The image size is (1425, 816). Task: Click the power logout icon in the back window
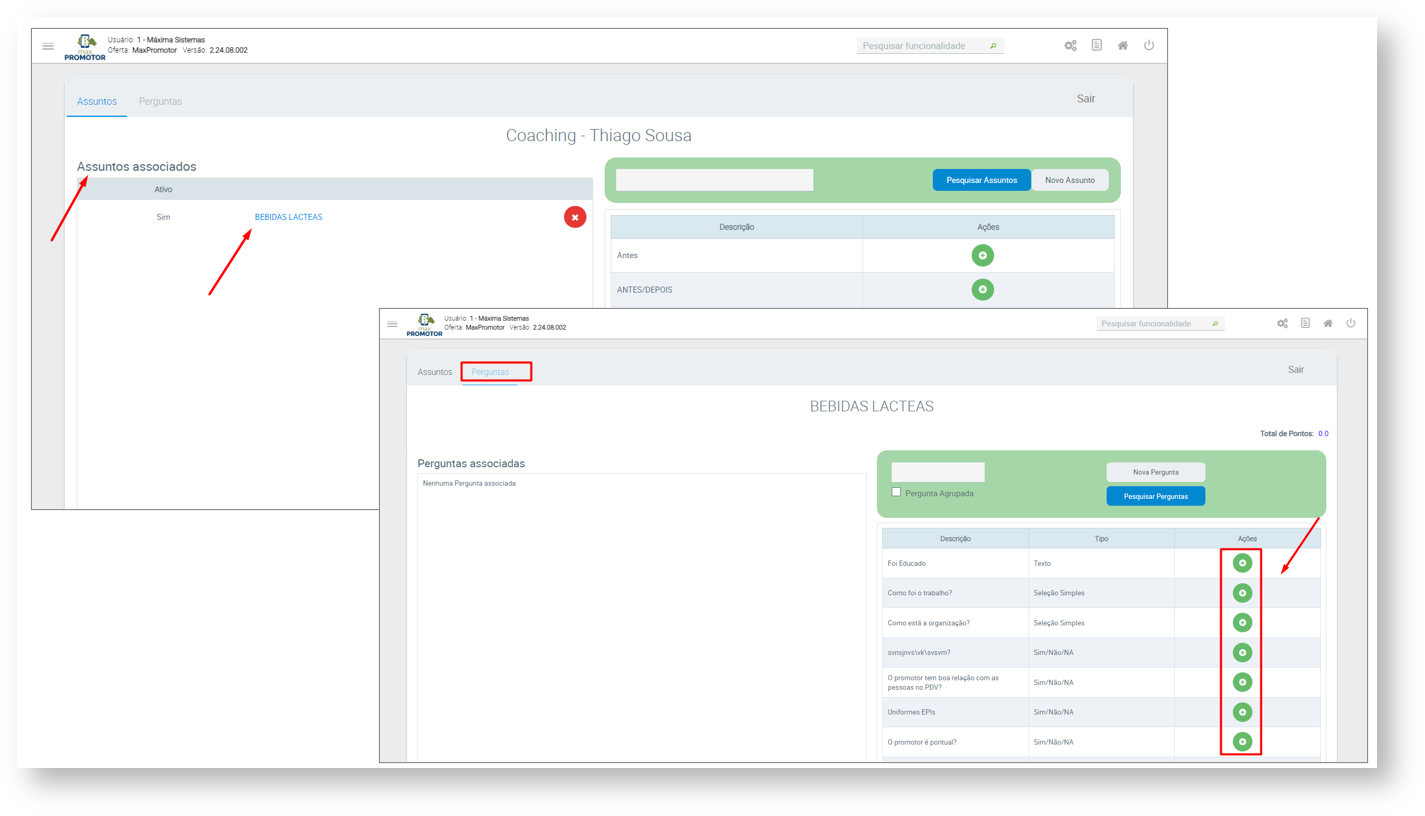[x=1149, y=46]
